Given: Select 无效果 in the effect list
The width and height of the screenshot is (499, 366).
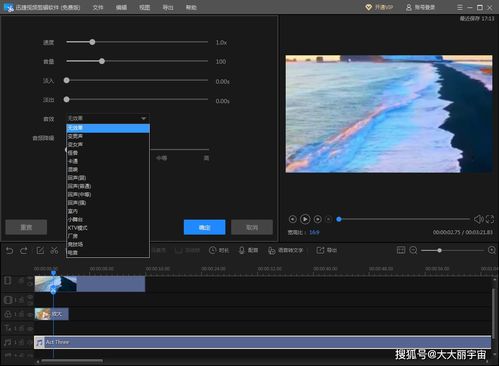Looking at the screenshot, I should coord(108,128).
